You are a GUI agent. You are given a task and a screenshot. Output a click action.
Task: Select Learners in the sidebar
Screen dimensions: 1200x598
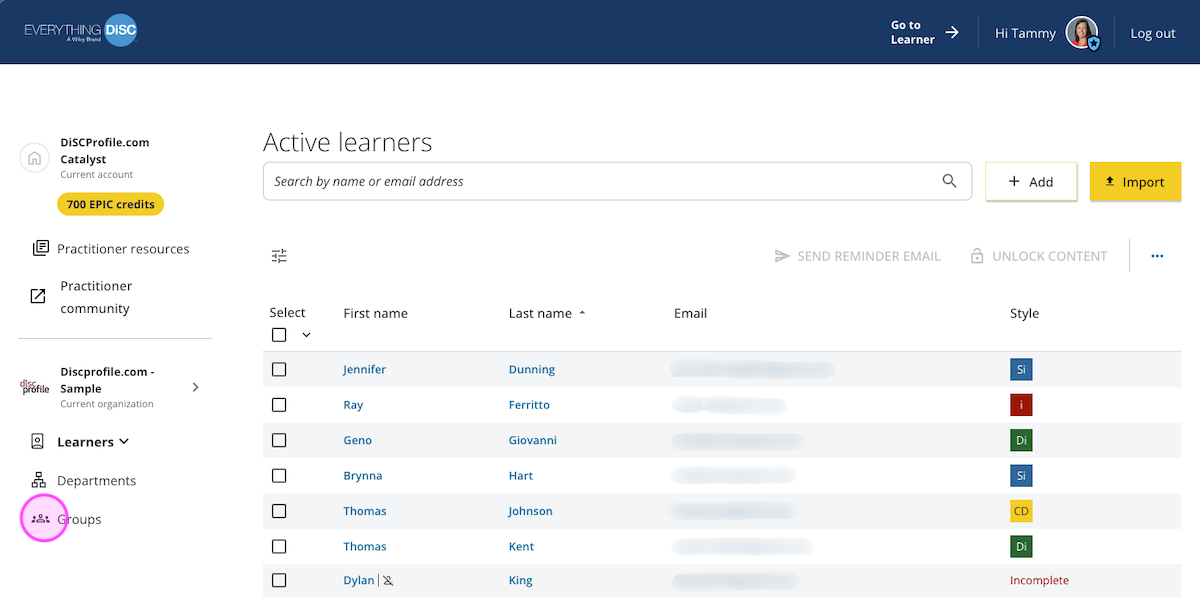pyautogui.click(x=85, y=441)
